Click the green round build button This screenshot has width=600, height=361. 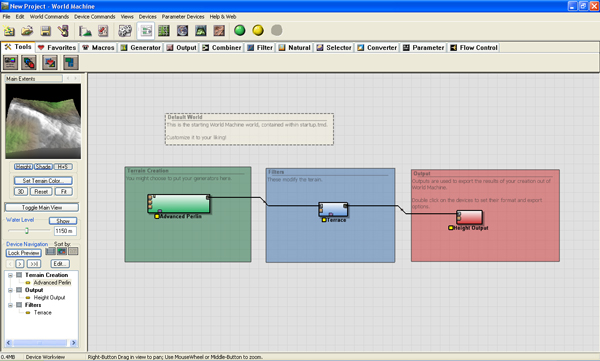[240, 30]
